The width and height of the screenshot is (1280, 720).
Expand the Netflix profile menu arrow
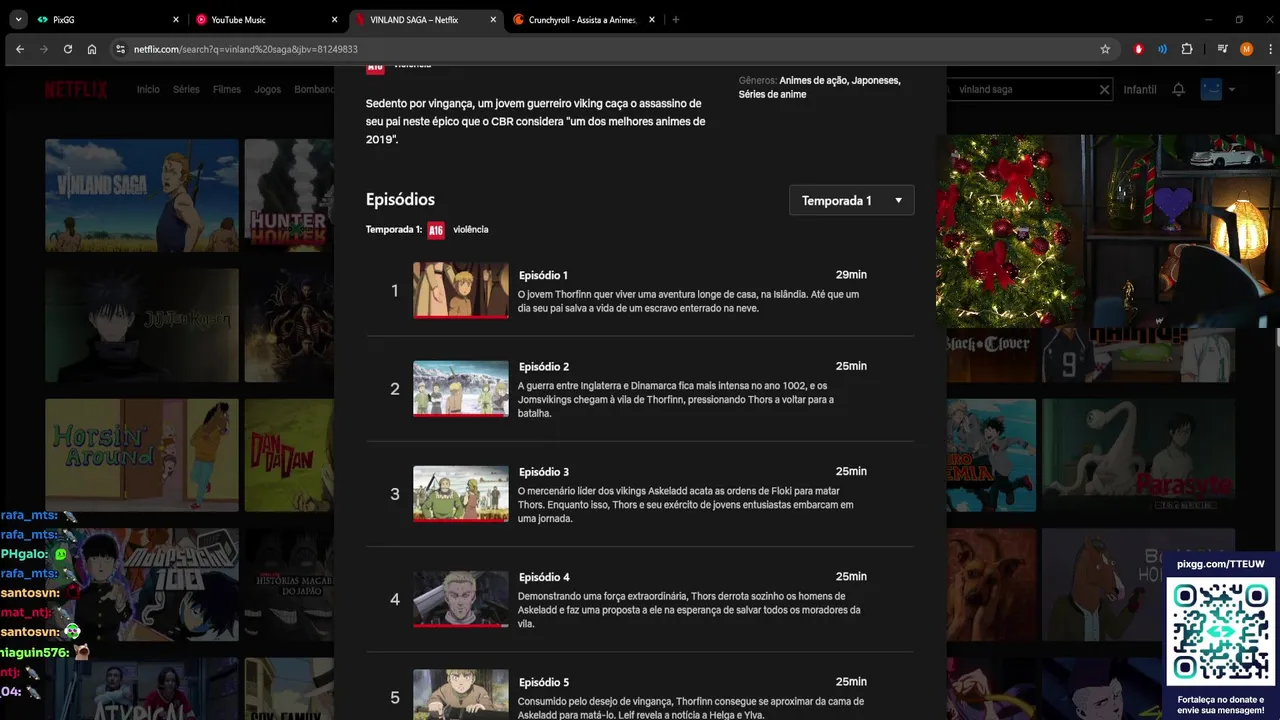[1232, 89]
